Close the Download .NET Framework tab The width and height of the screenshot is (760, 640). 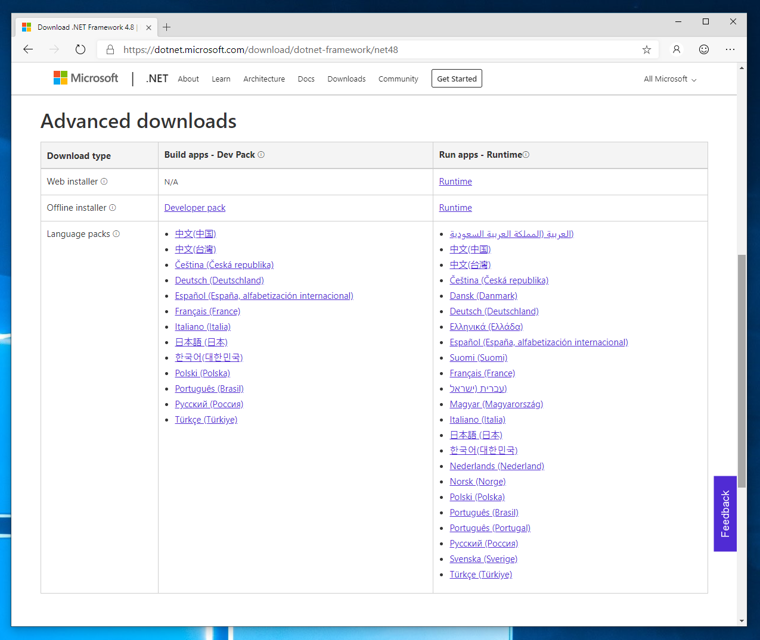pos(149,28)
